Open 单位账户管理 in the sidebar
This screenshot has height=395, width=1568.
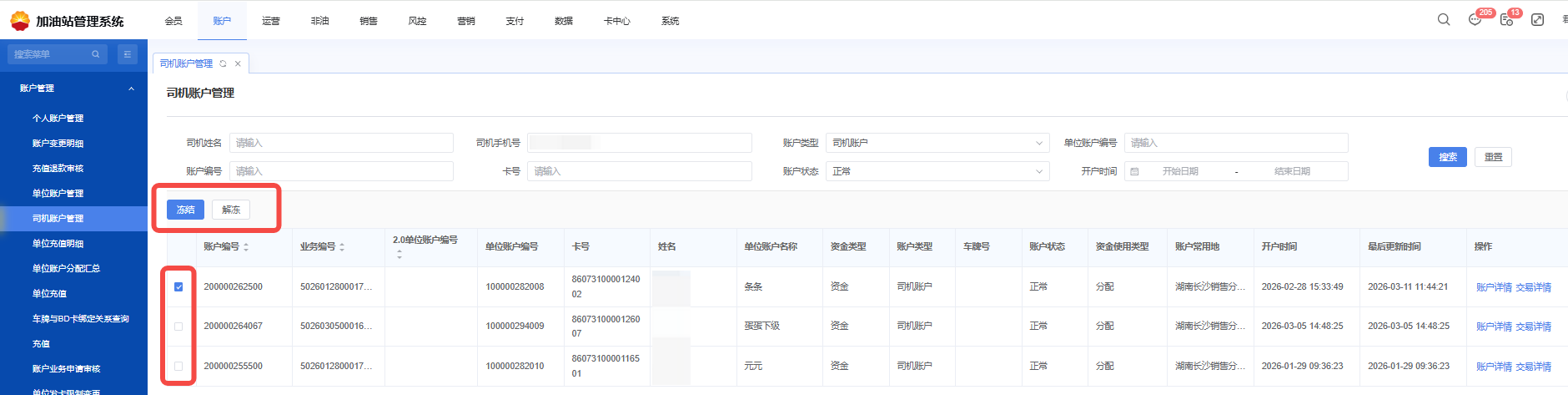click(x=58, y=193)
